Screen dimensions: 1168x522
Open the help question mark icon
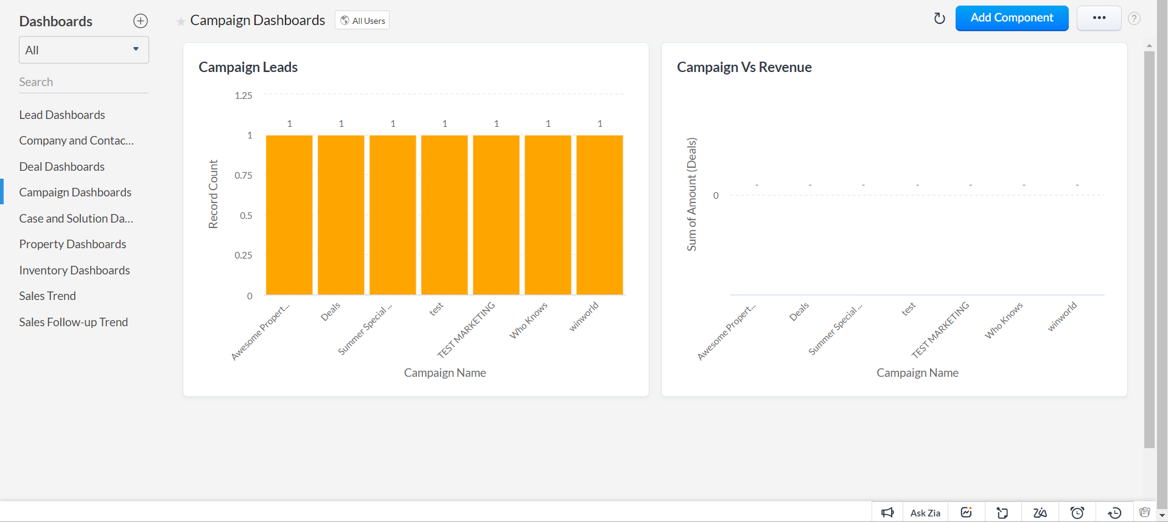(1134, 19)
